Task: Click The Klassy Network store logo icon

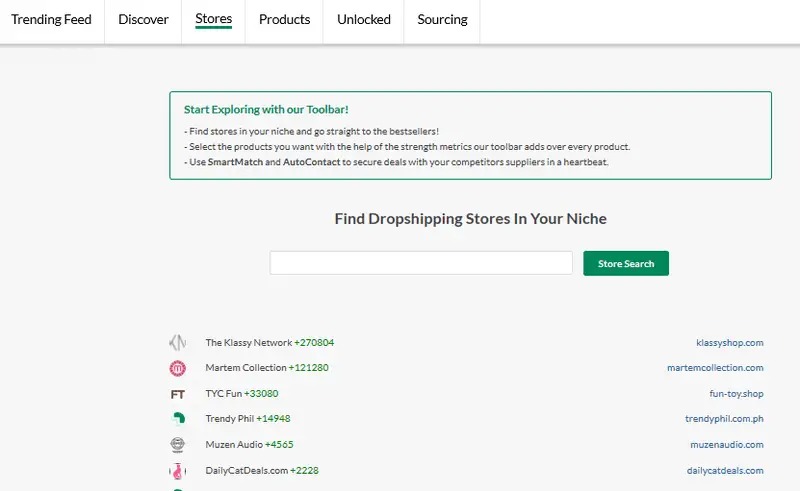Action: (178, 342)
